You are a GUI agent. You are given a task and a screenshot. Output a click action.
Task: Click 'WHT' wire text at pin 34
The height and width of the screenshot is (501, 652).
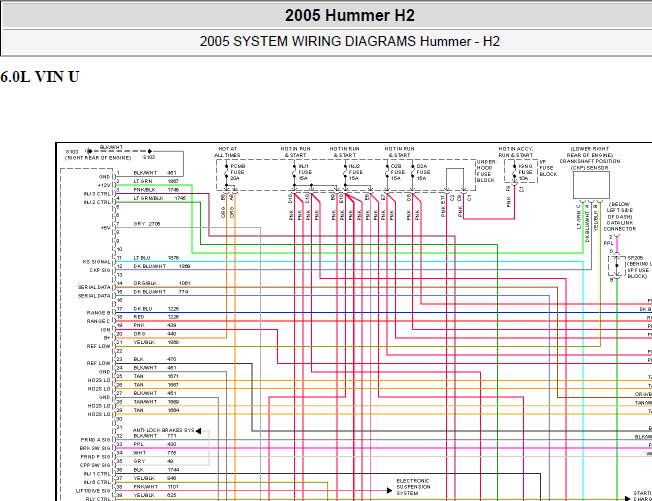(139, 453)
